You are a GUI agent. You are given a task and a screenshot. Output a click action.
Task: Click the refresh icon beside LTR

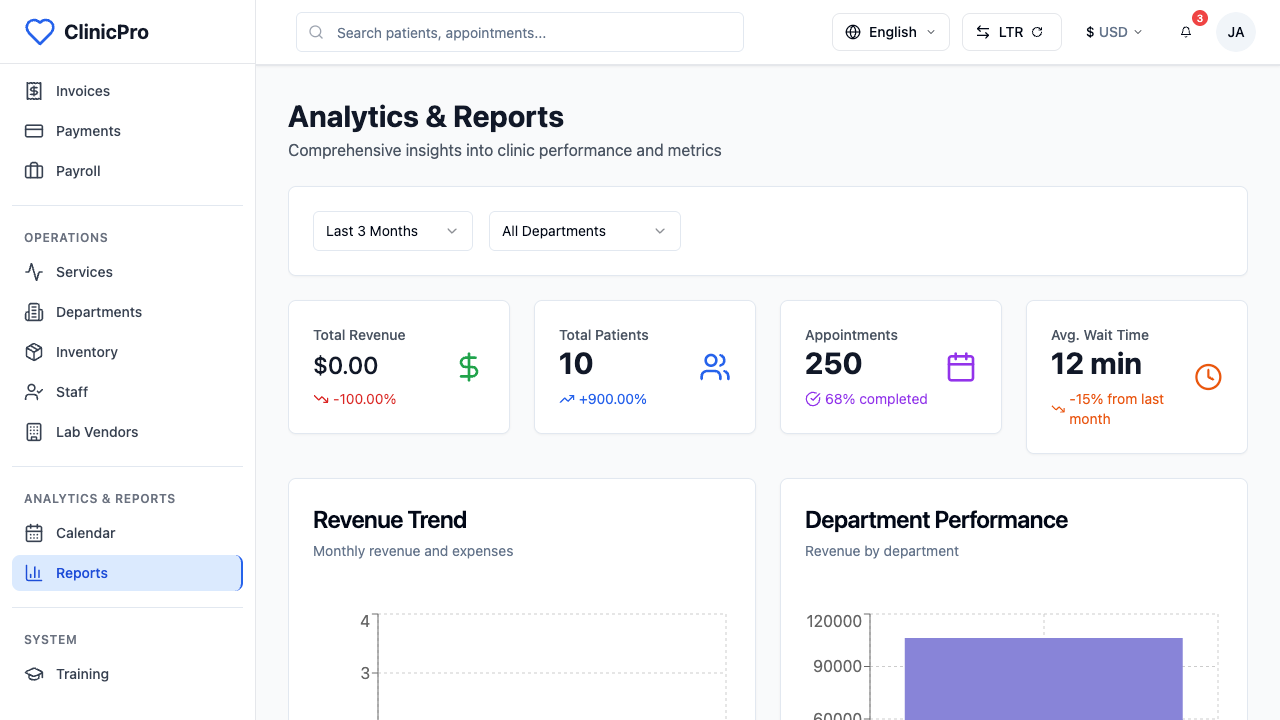pos(1037,32)
